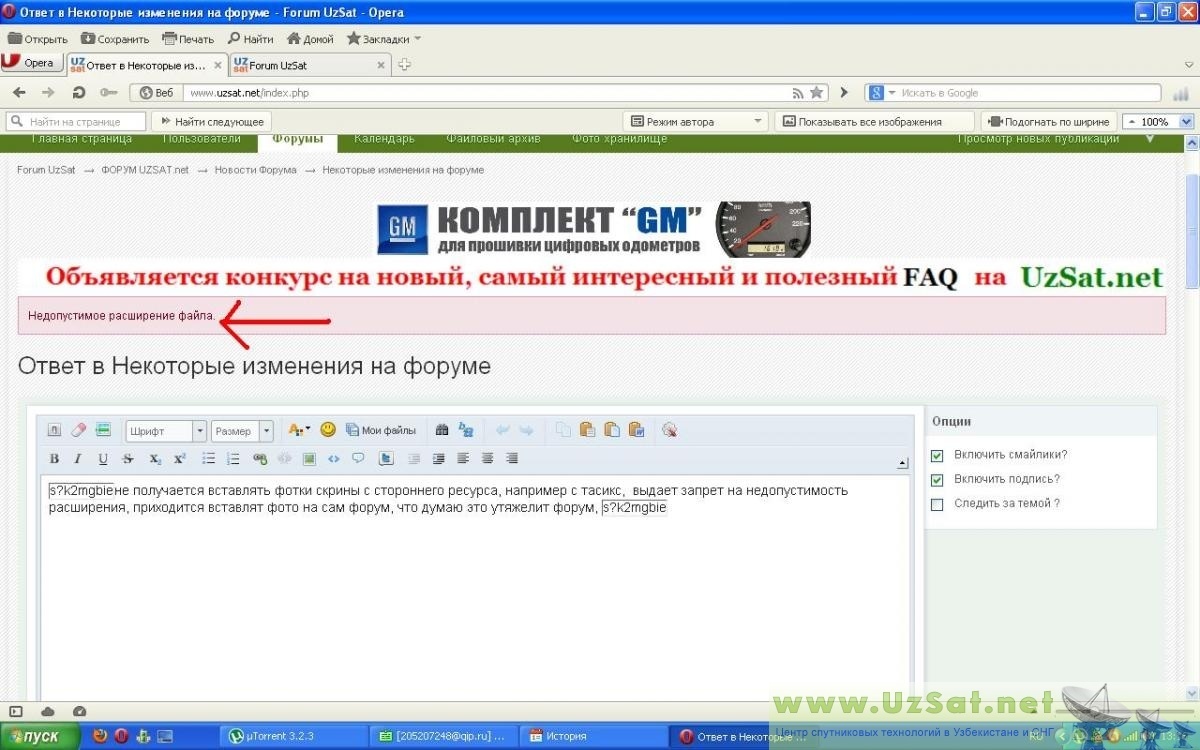Screen dimensions: 1200x750
Task: Click the Subscript icon
Action: pyautogui.click(x=155, y=459)
